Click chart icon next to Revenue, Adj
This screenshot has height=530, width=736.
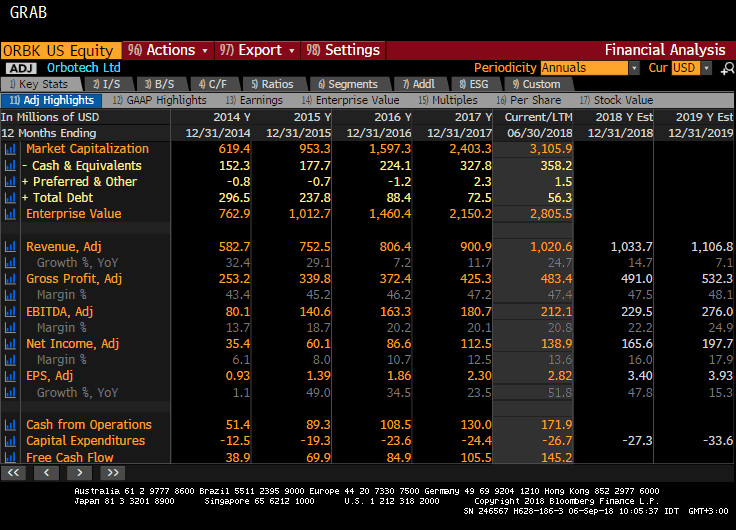tap(10, 247)
